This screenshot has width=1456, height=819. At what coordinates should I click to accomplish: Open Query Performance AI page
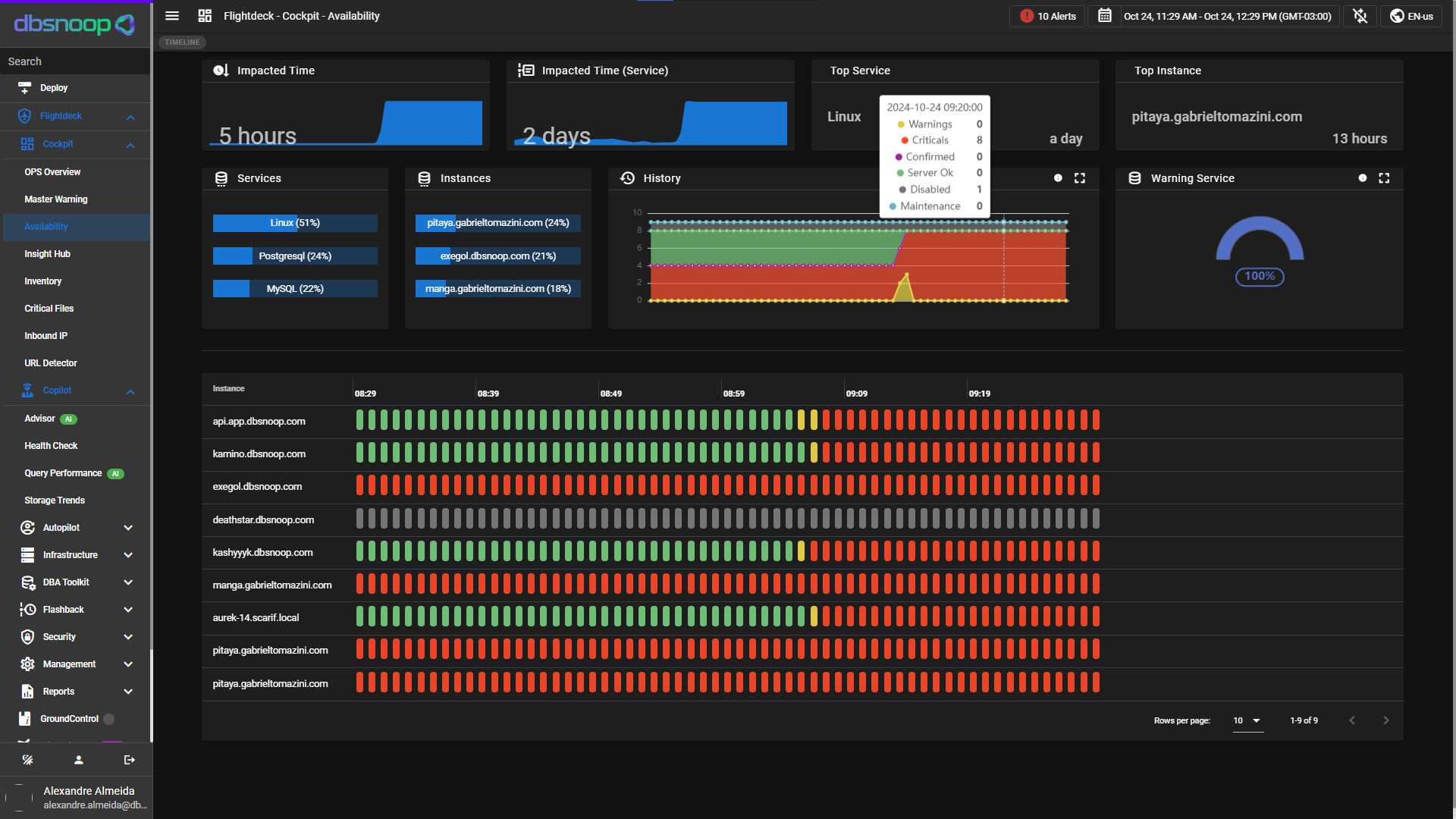74,473
